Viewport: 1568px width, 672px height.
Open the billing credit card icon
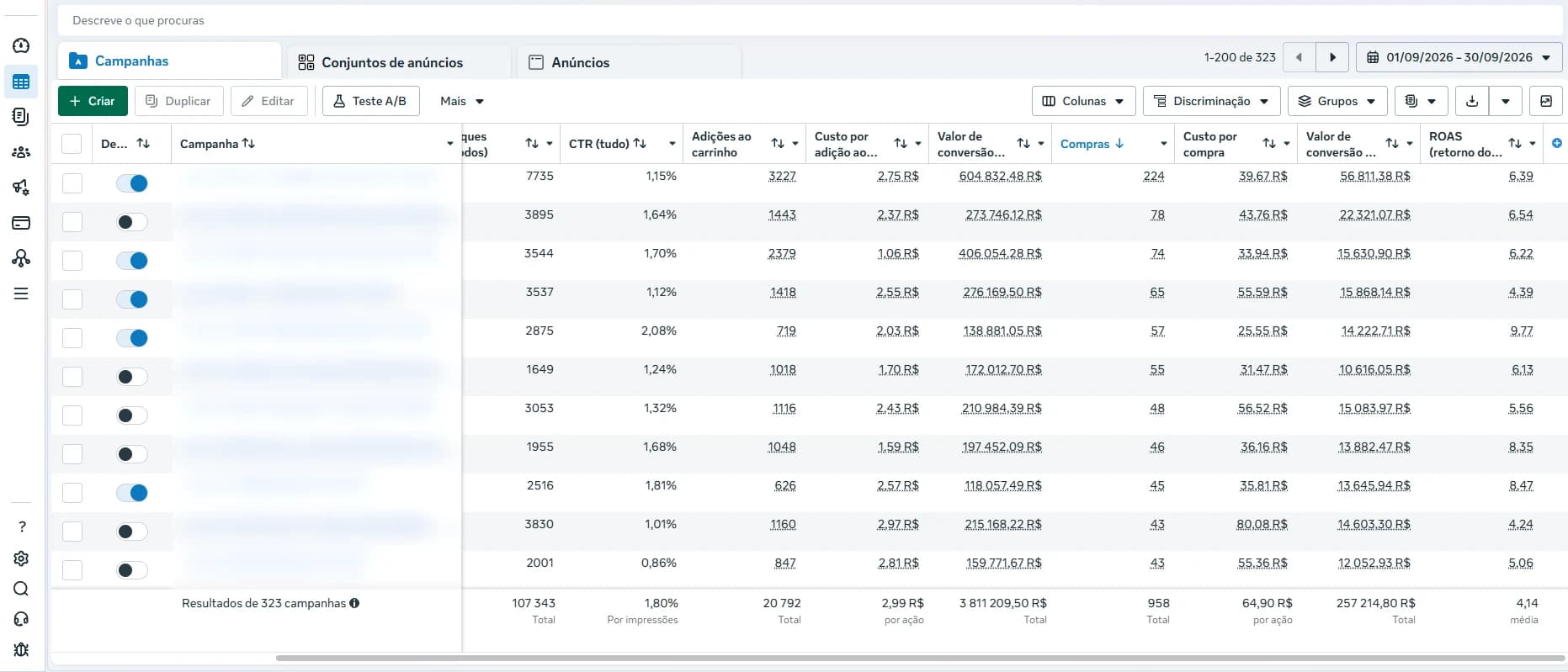click(21, 223)
